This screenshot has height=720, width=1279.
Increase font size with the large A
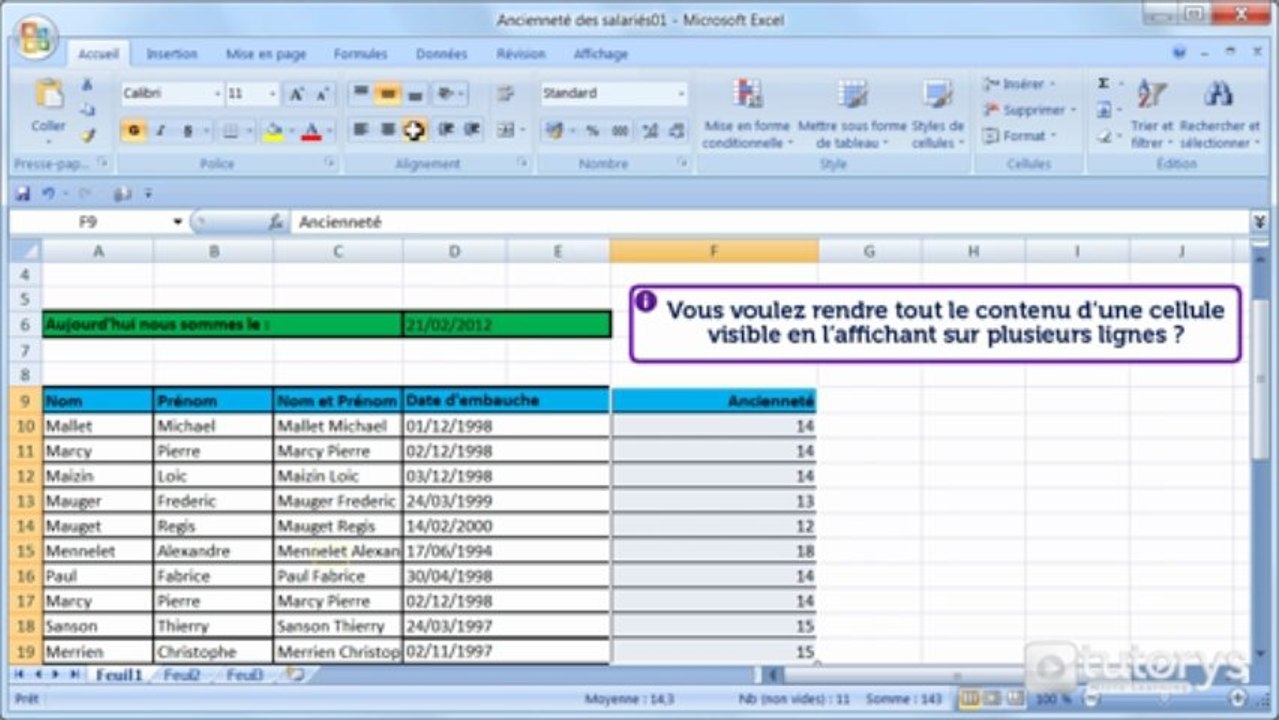point(296,94)
